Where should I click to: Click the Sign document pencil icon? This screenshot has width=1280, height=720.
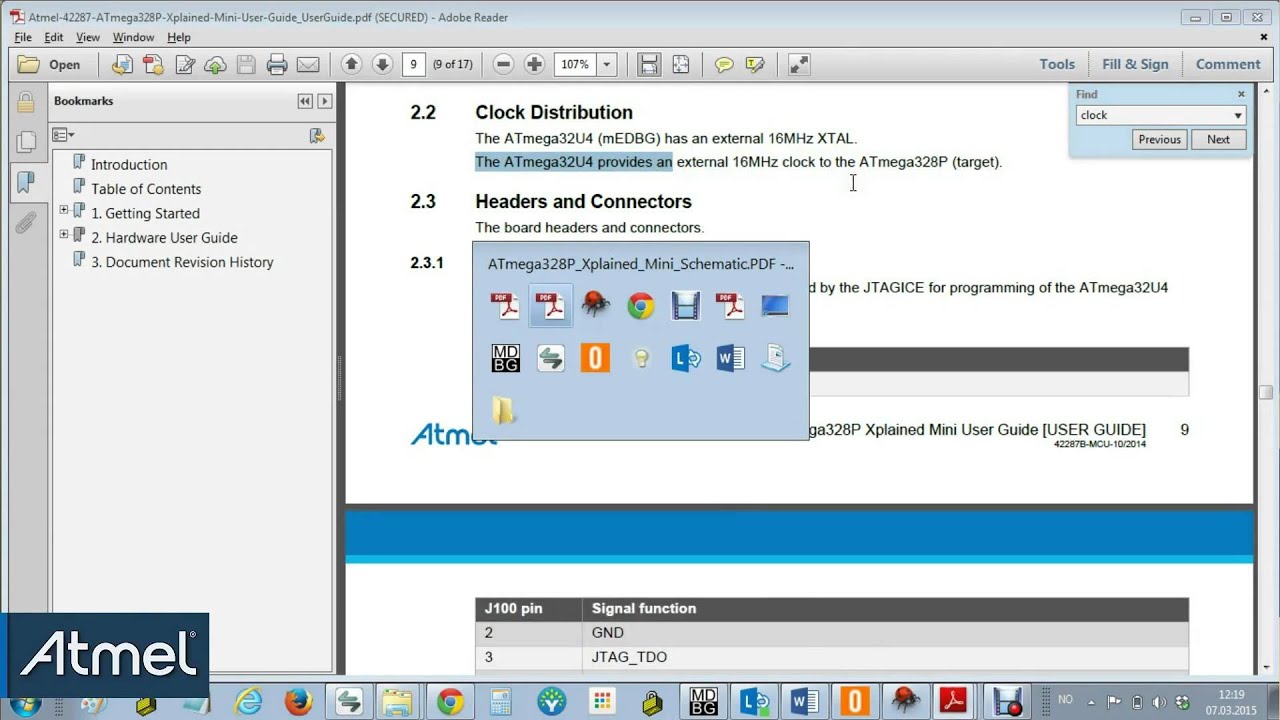(184, 64)
